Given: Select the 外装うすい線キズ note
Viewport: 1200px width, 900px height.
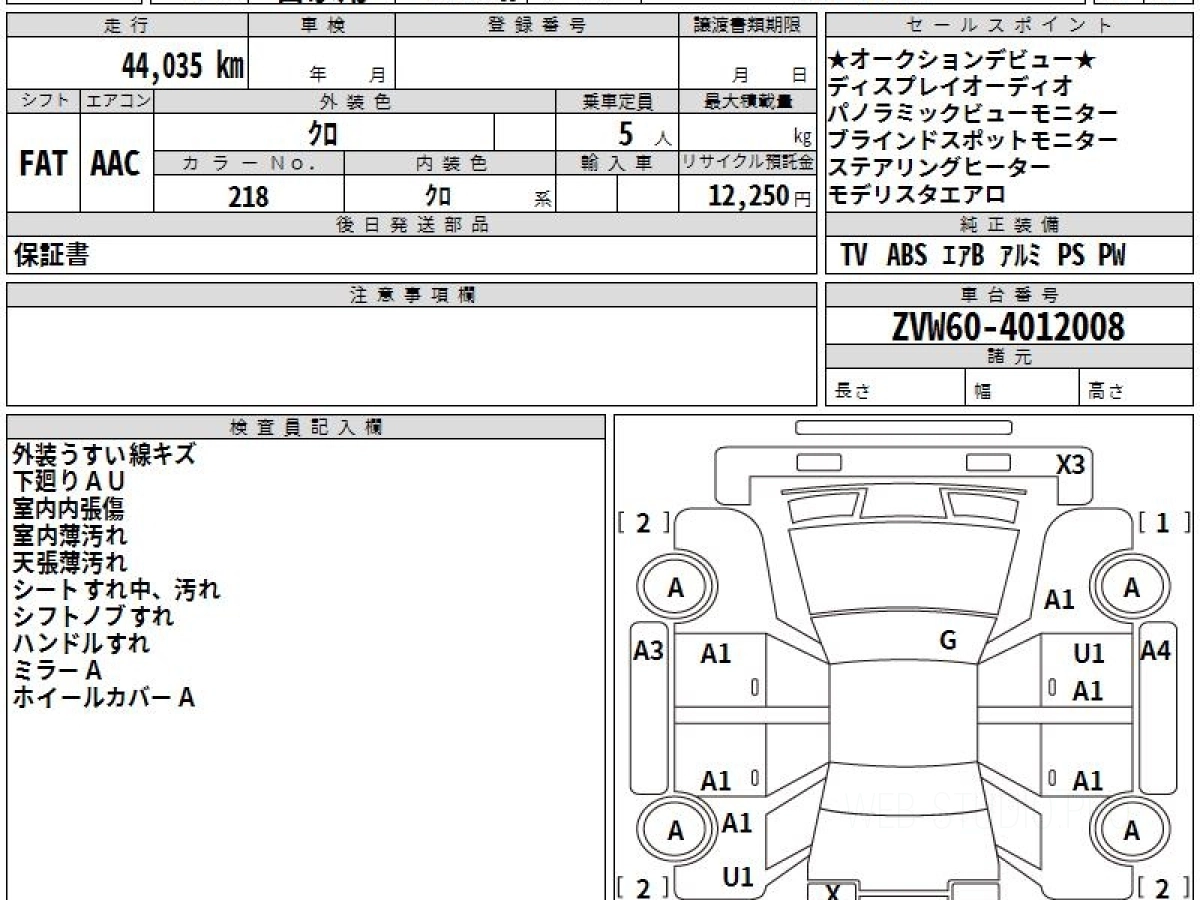Looking at the screenshot, I should pyautogui.click(x=105, y=455).
